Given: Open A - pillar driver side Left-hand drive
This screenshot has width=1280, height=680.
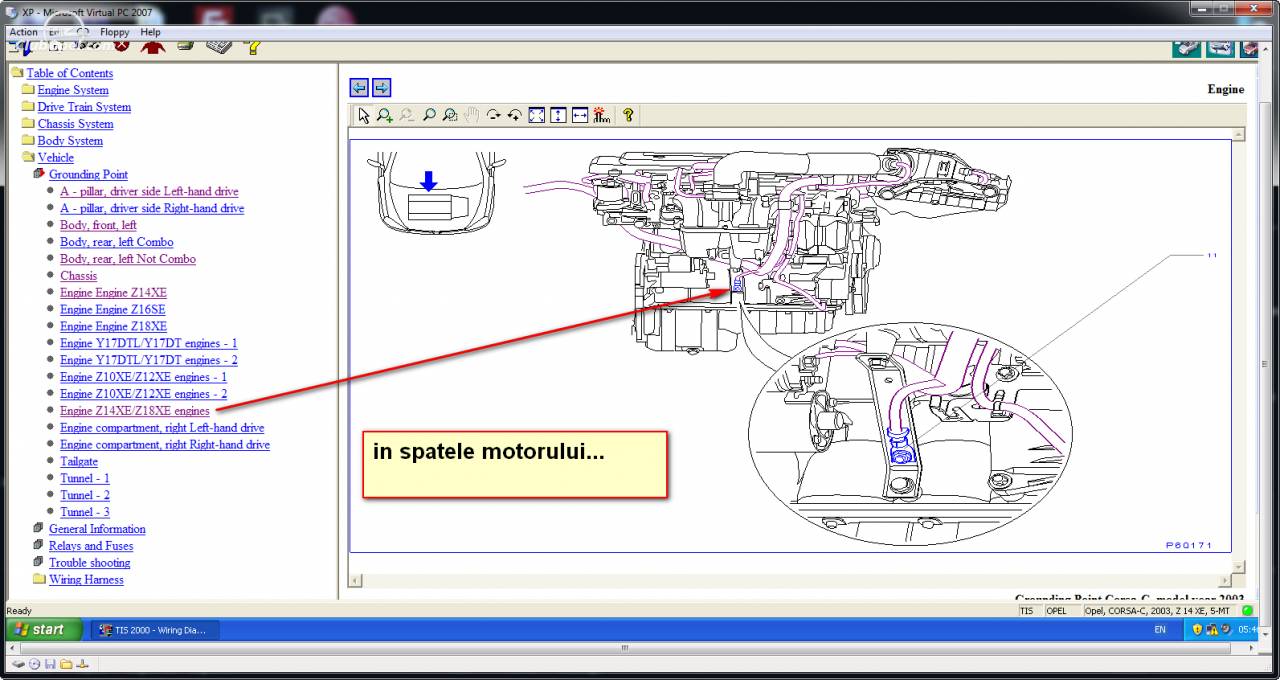Looking at the screenshot, I should coord(149,191).
